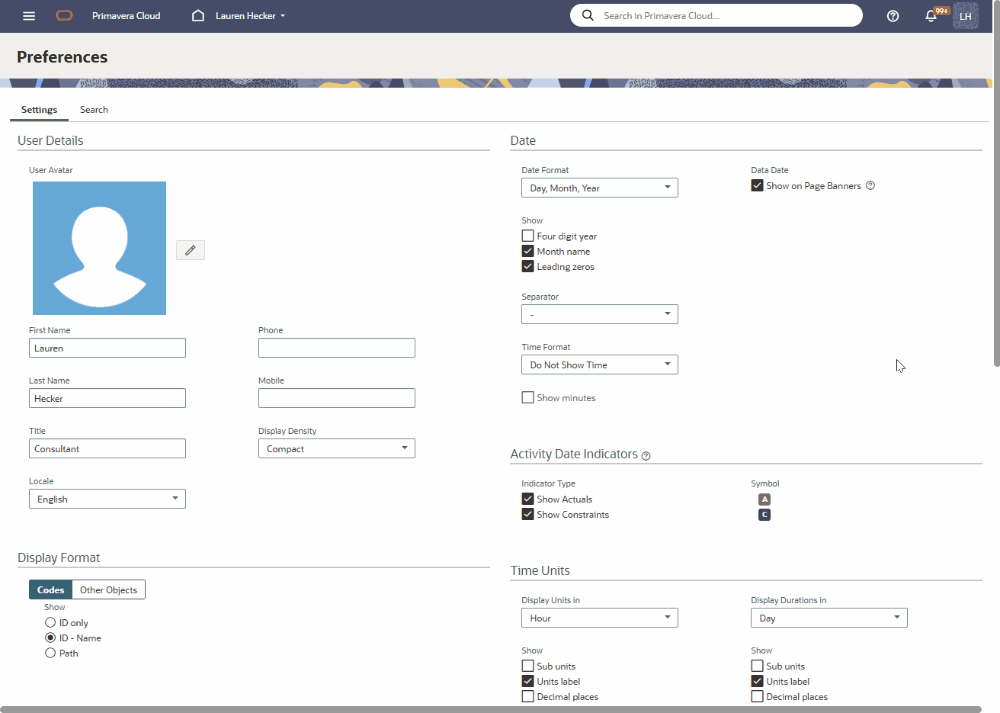Click the Title input field

coord(107,448)
